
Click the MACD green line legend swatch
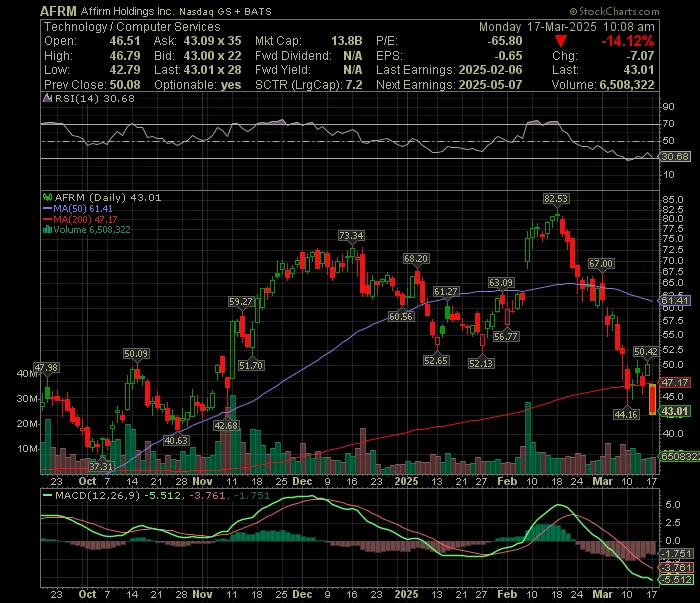pyautogui.click(x=47, y=495)
